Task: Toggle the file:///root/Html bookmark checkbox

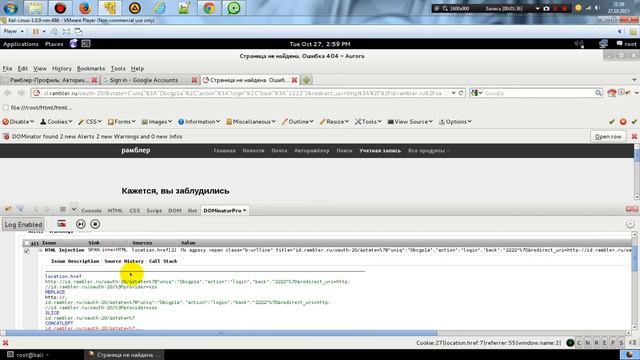Action: tap(5, 108)
